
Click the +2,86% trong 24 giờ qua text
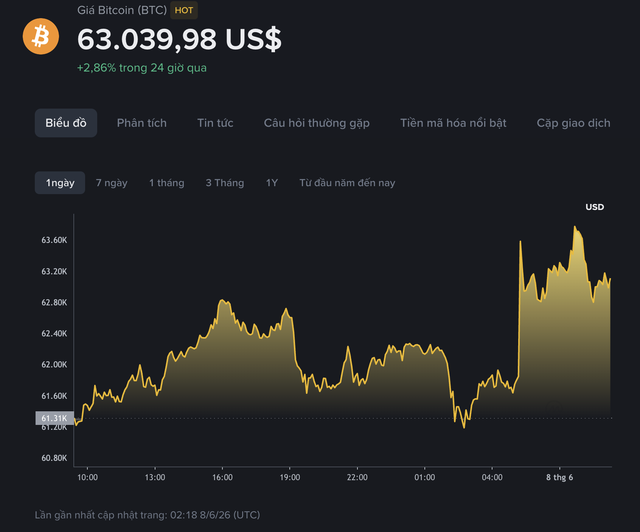[x=142, y=68]
